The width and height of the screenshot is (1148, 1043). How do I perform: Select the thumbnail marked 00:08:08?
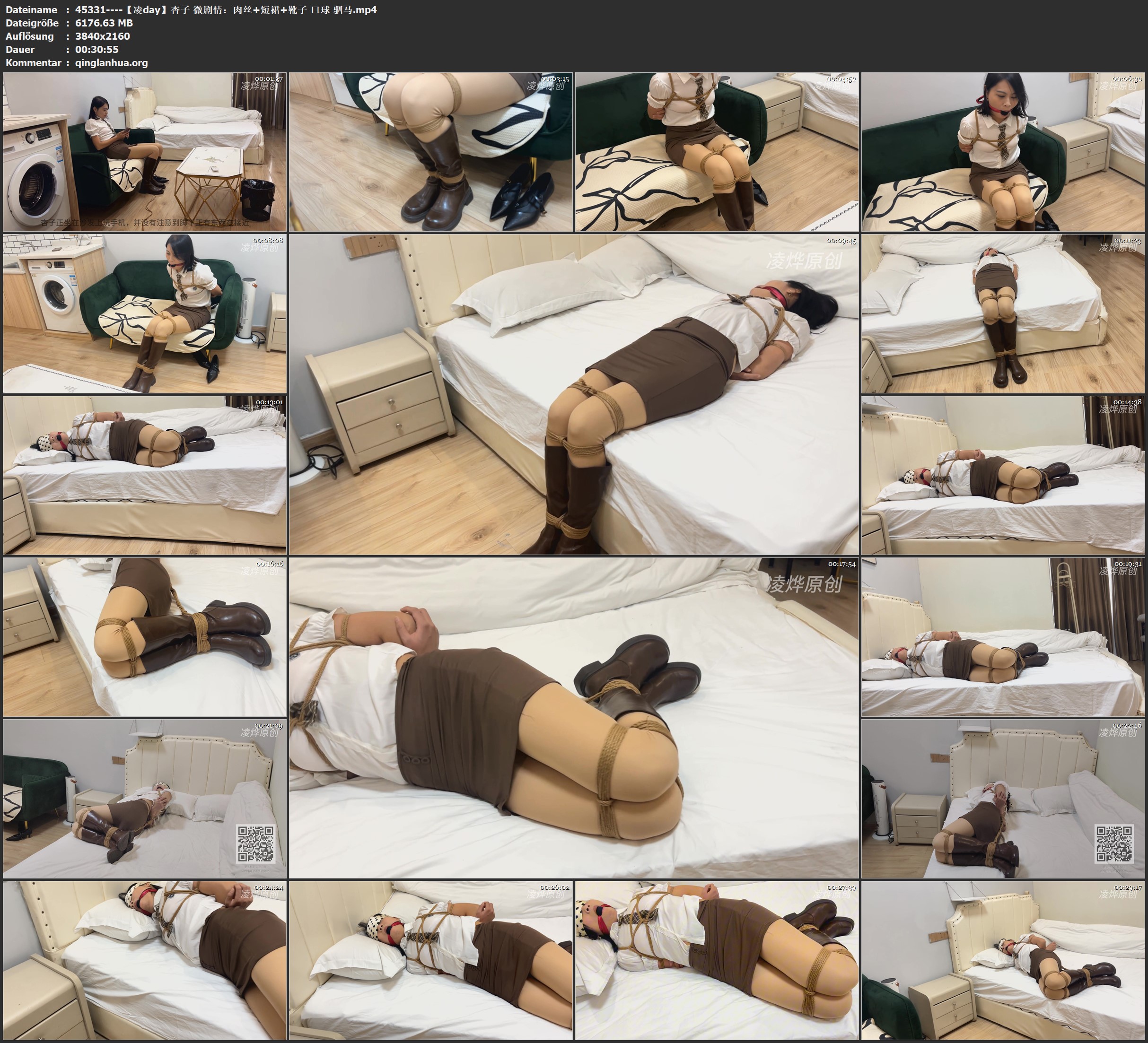145,313
